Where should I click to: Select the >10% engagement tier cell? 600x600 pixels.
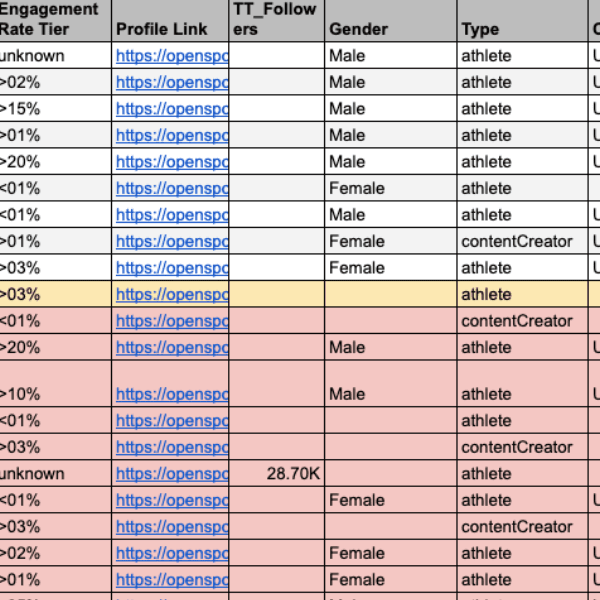tap(55, 394)
